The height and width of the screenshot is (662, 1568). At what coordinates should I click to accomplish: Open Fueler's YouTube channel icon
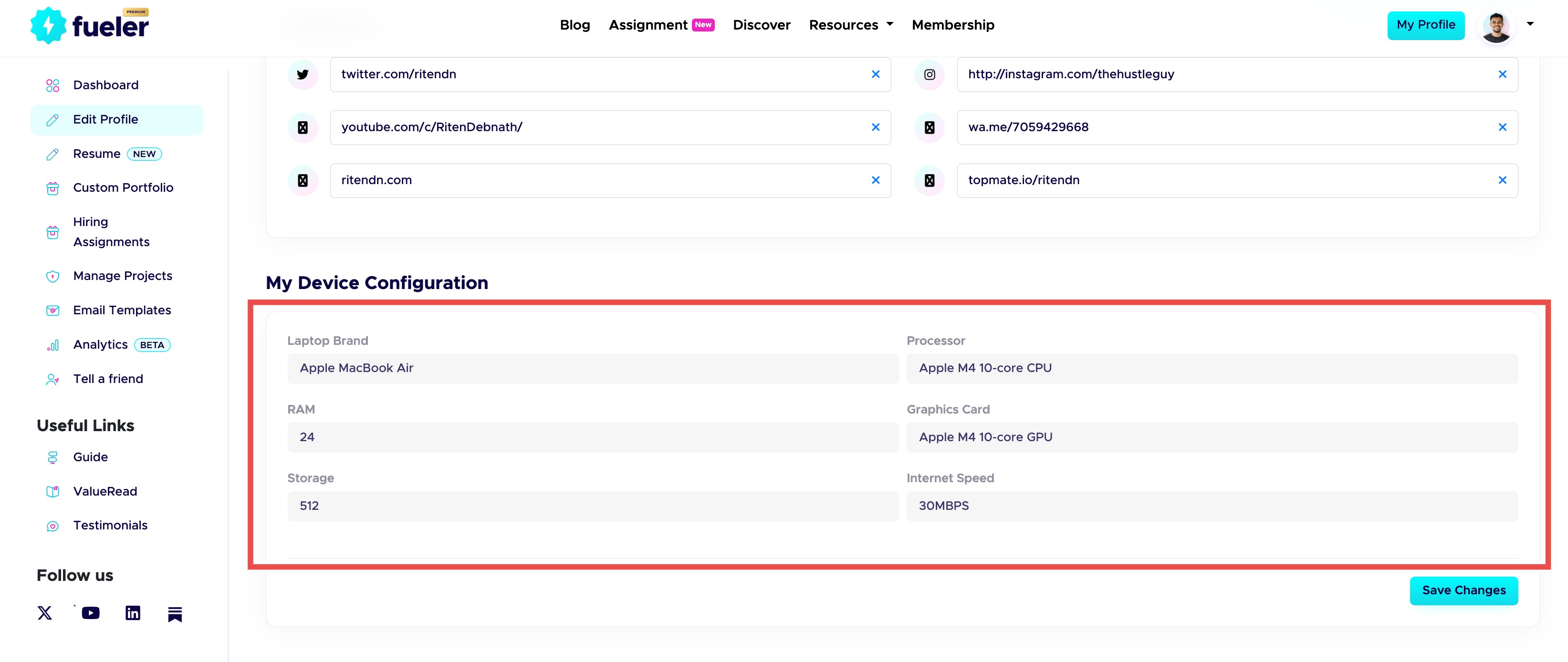[x=91, y=613]
